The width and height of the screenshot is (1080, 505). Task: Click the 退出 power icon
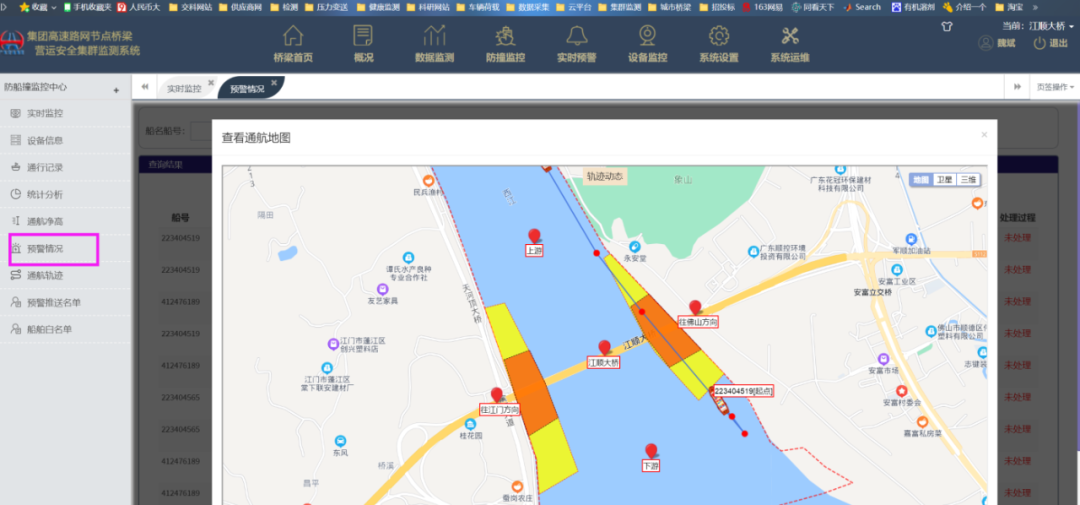(x=1040, y=43)
